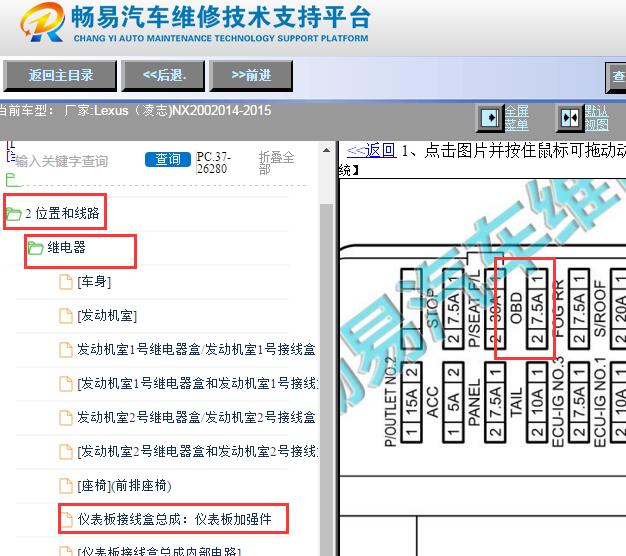The image size is (626, 556).
Task: Click the ACC 5A fuse label
Action: [433, 402]
